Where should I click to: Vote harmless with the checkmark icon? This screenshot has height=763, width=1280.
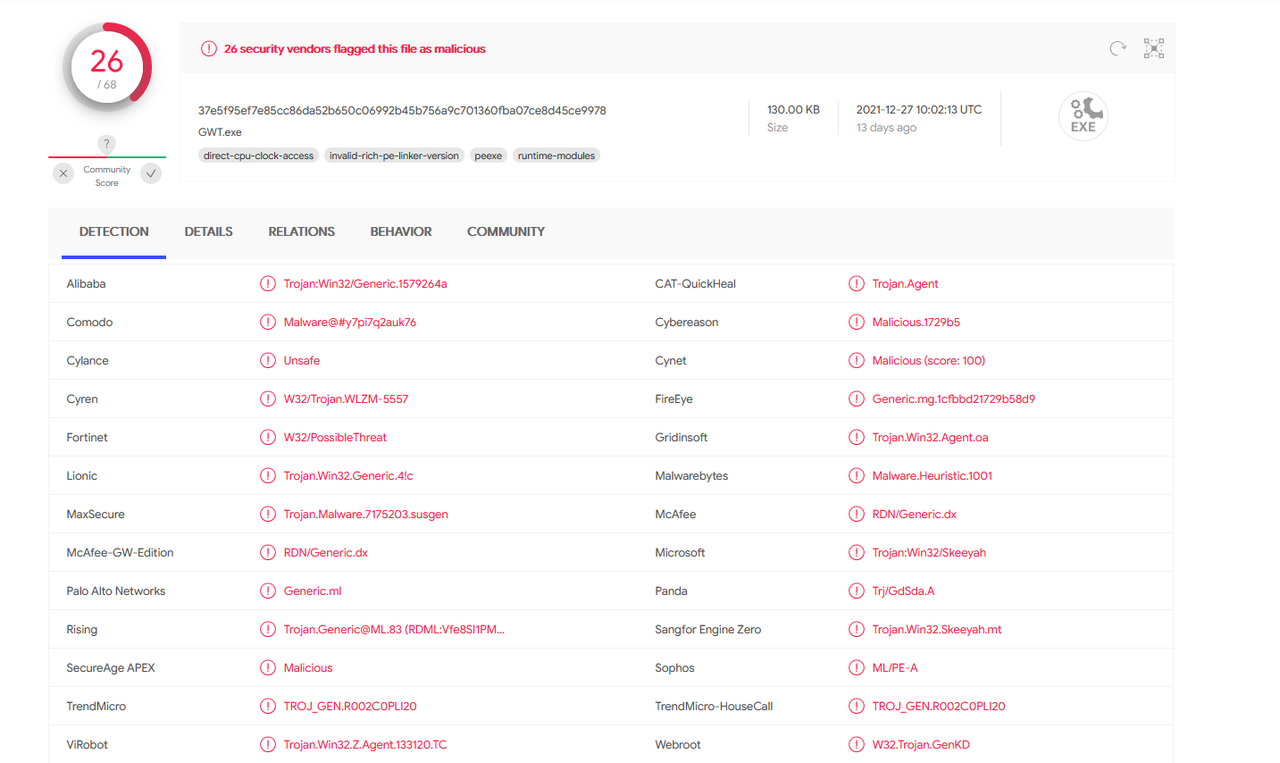coord(151,174)
